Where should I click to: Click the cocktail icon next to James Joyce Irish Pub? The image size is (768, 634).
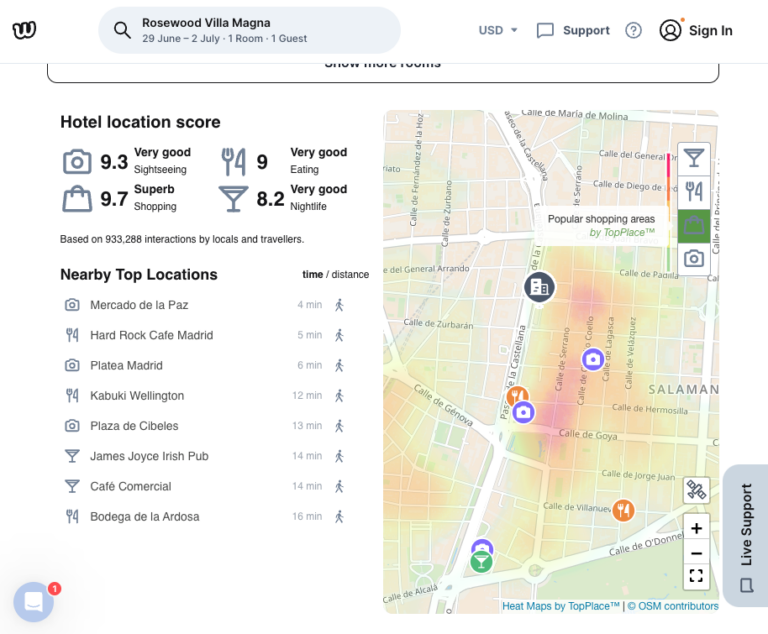click(72, 456)
